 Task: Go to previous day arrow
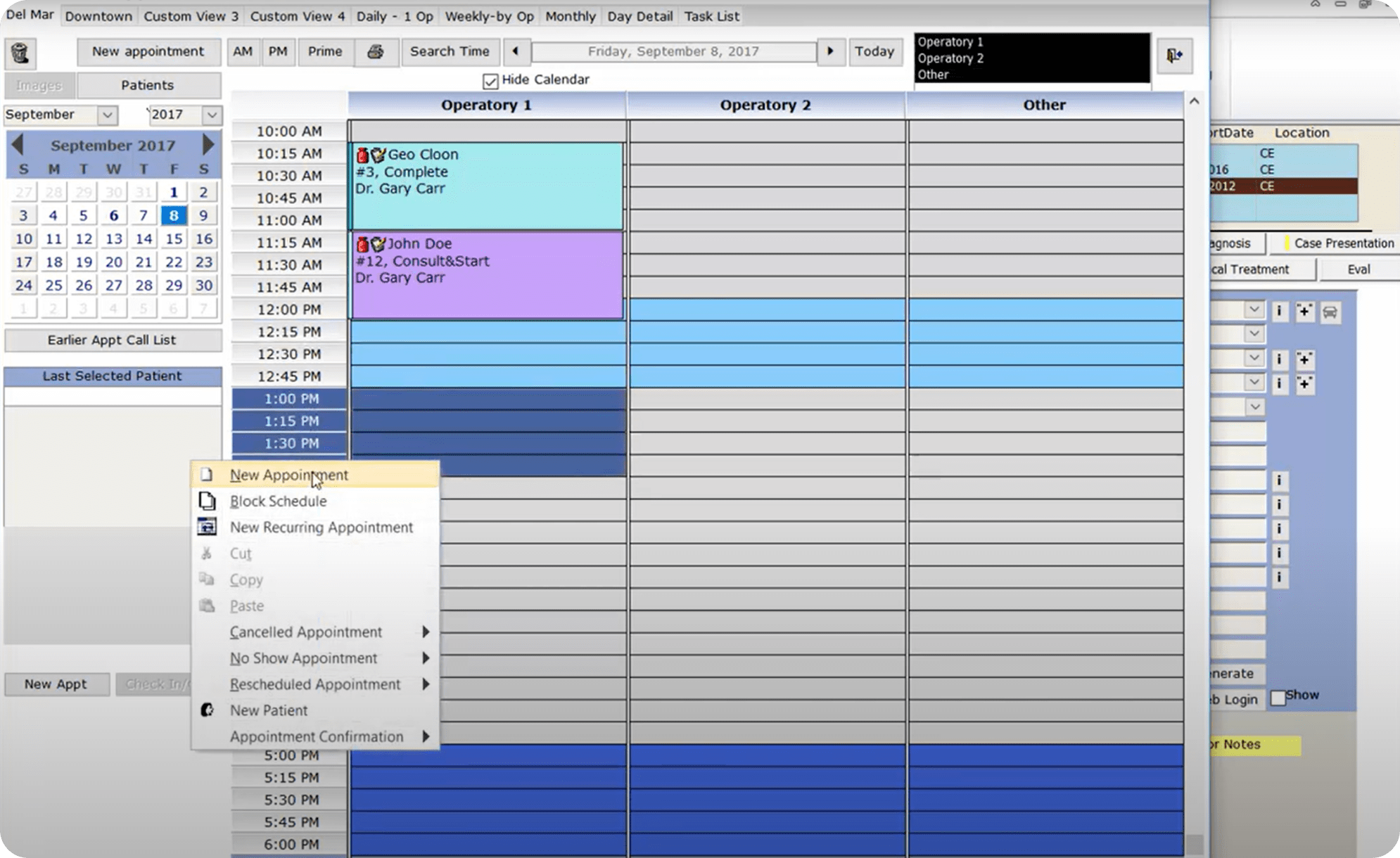[x=516, y=51]
